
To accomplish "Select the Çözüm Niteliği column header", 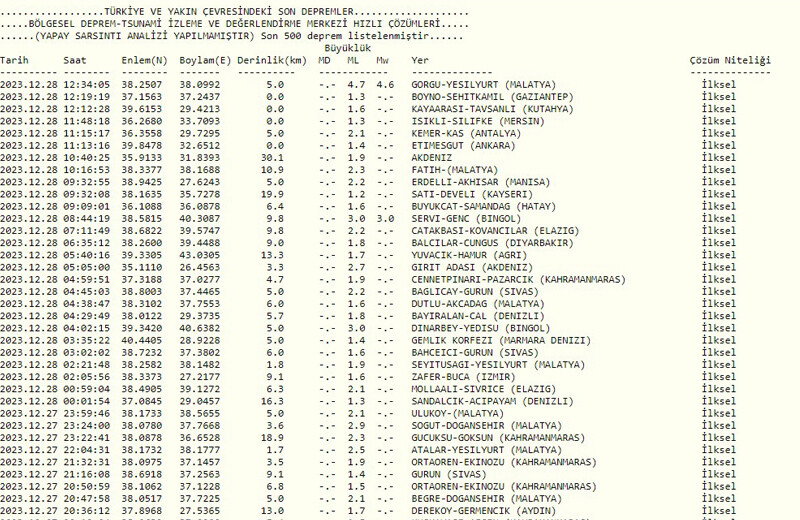I will 730,61.
